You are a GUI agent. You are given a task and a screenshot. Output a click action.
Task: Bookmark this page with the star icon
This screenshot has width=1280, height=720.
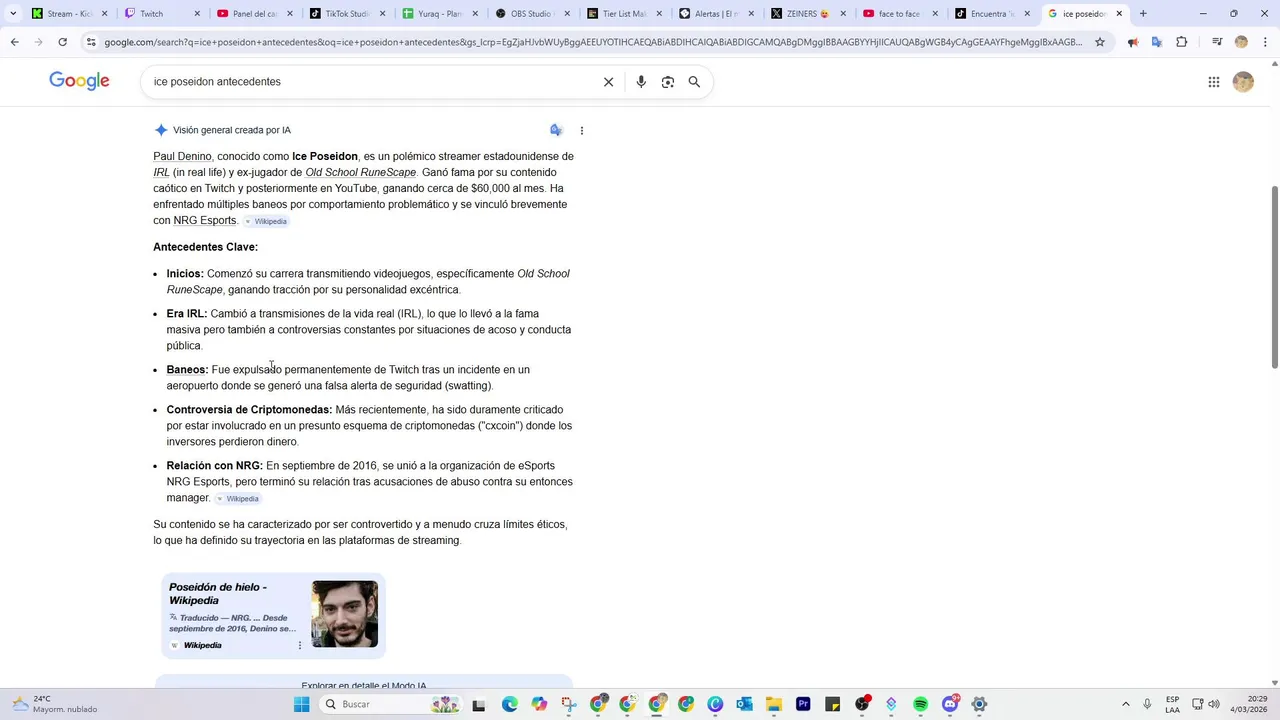coord(1100,42)
